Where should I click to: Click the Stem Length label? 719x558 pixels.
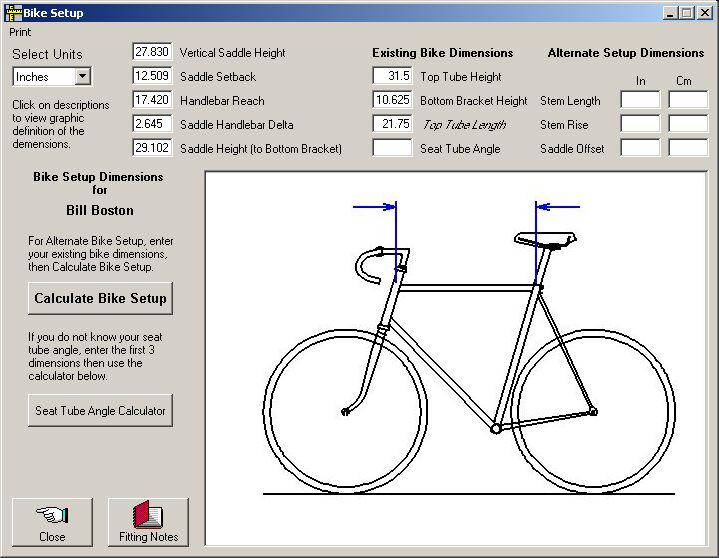pos(570,101)
